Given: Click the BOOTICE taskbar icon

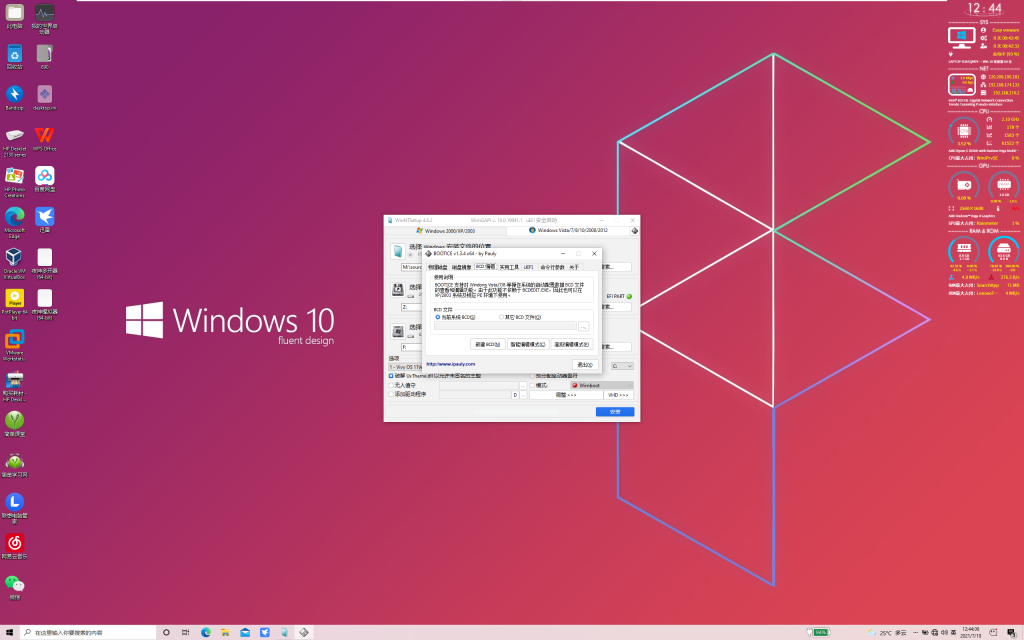Looking at the screenshot, I should (304, 632).
